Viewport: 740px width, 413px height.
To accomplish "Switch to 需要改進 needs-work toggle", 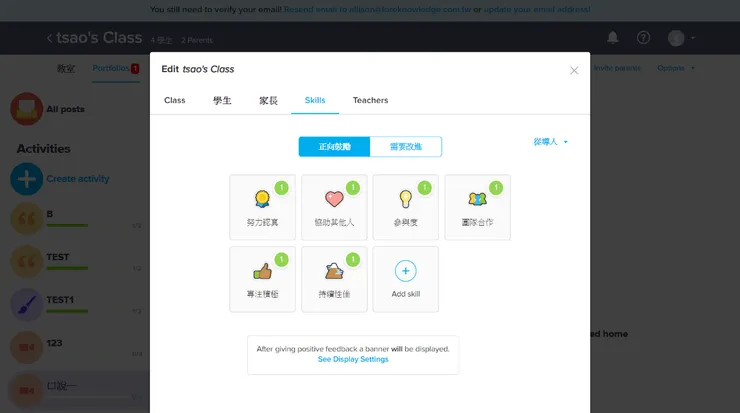I will (x=406, y=147).
